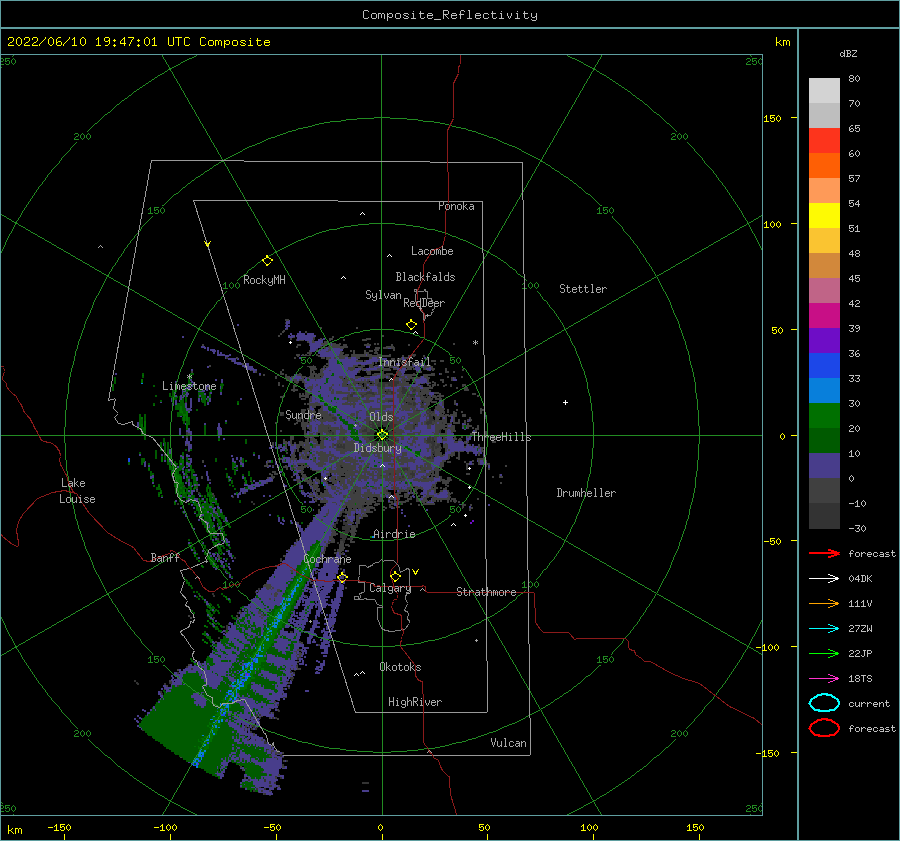This screenshot has width=900, height=841.
Task: Click the yellow diamond marker near RockyMH
Action: (x=267, y=261)
